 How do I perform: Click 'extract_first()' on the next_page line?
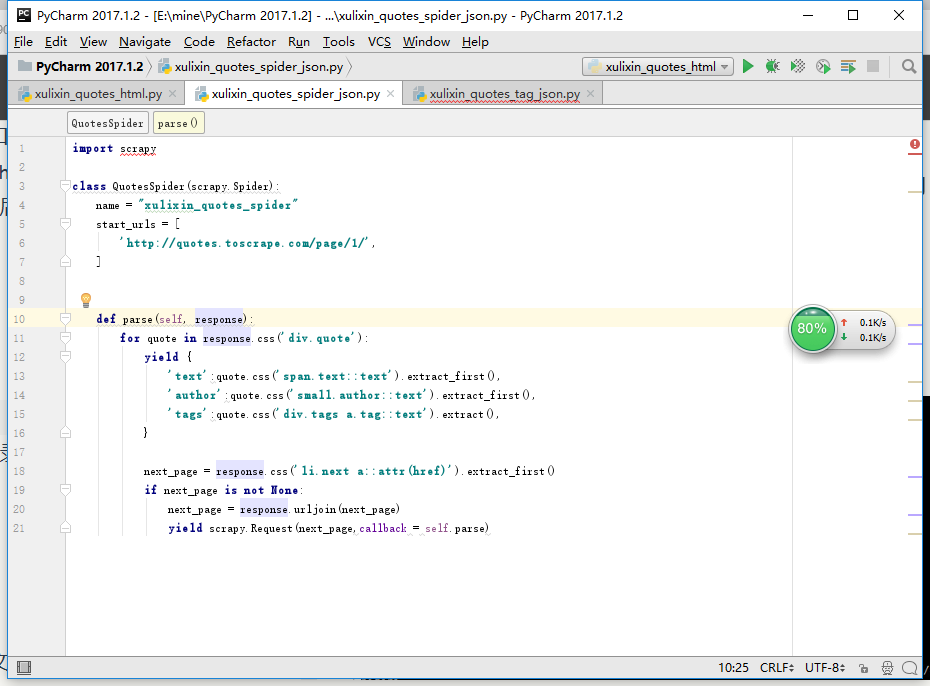[511, 471]
